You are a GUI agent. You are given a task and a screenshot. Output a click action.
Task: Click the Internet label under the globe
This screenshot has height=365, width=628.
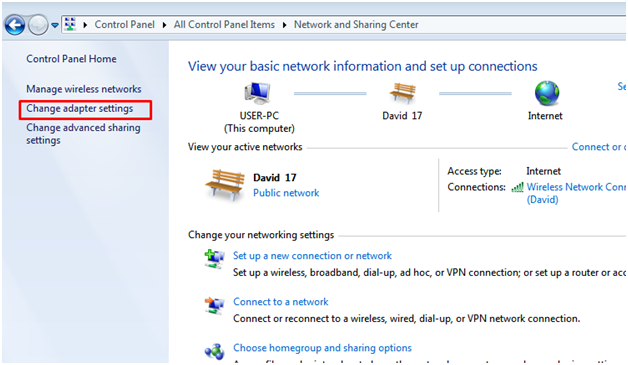click(545, 116)
